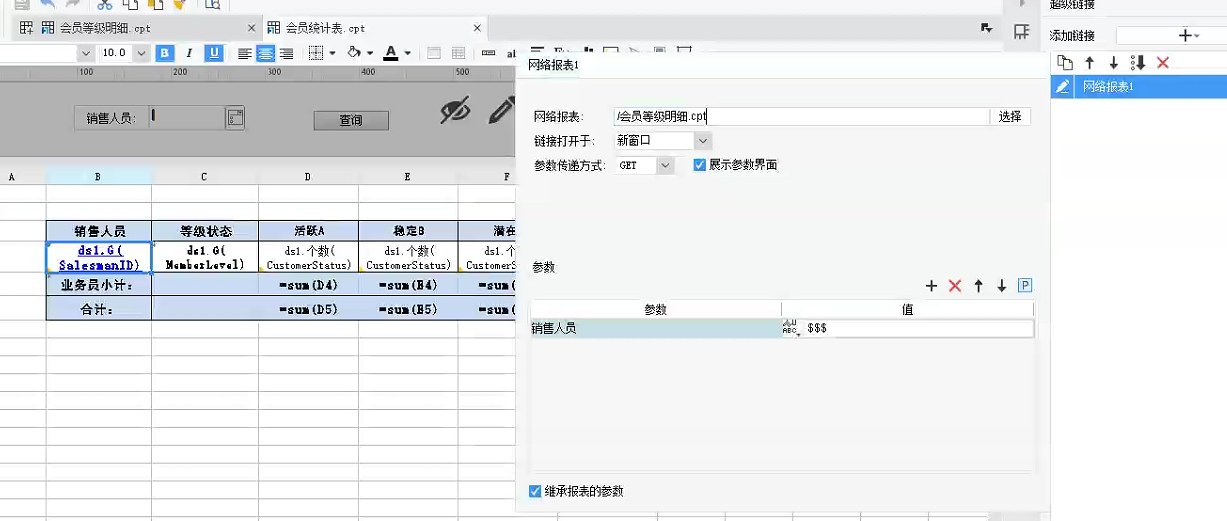Click the font color letter A icon

coord(391,53)
